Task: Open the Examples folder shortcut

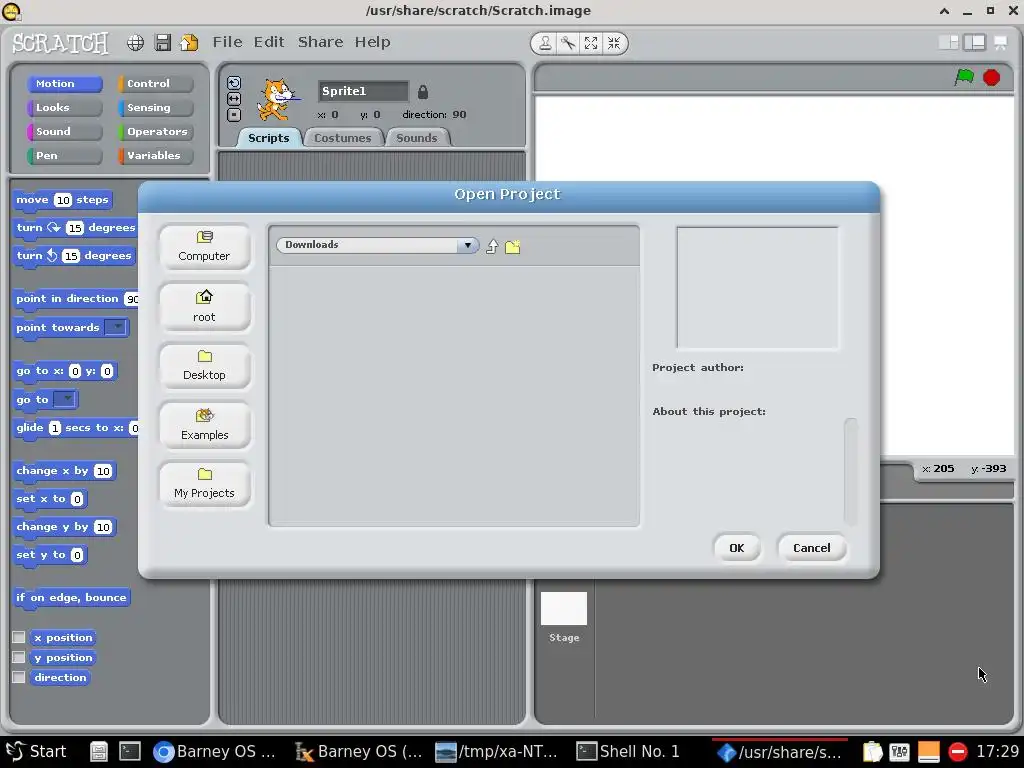Action: pyautogui.click(x=204, y=425)
